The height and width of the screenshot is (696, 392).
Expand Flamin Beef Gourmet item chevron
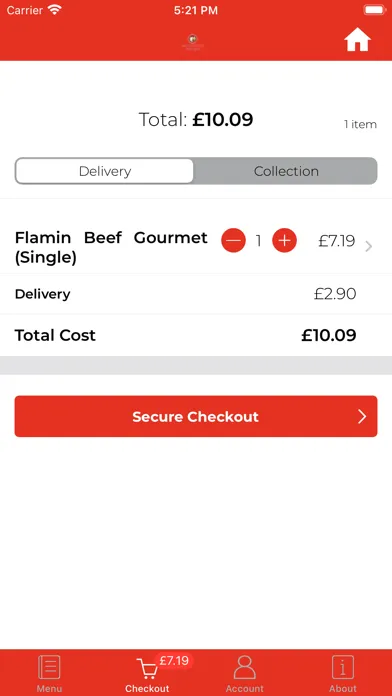pos(368,246)
